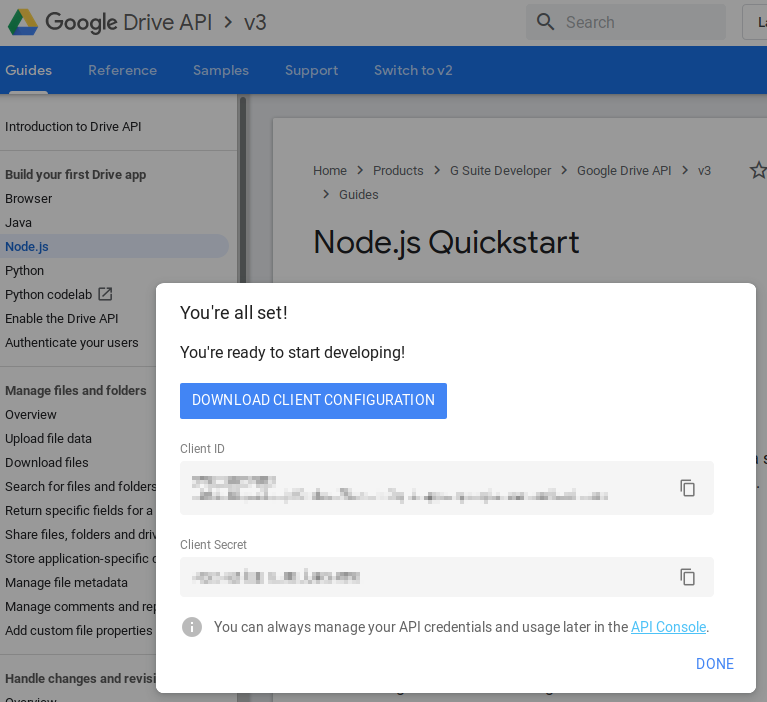Select the Switch to v2 tab
This screenshot has height=702, width=767.
coord(413,70)
